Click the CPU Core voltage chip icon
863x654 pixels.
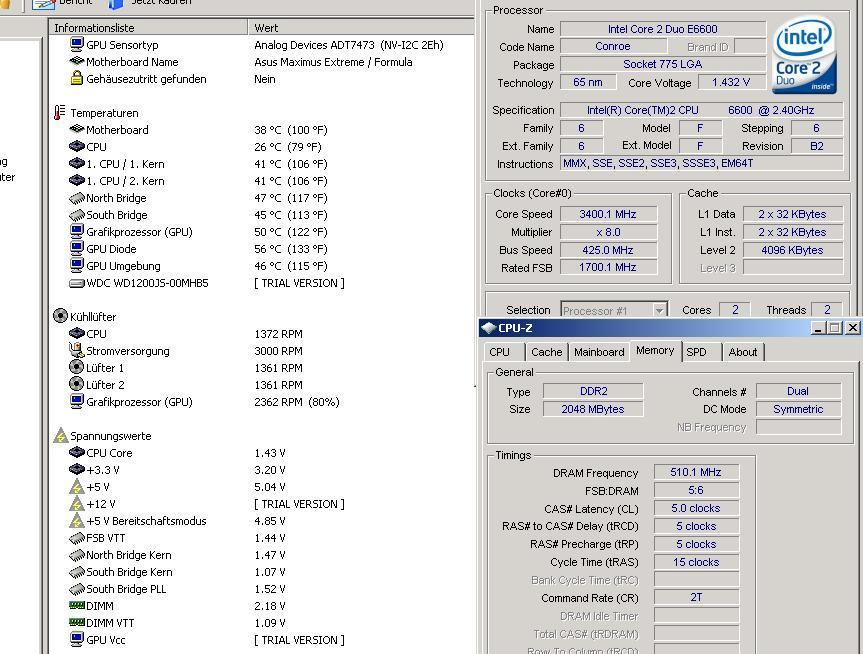tap(77, 453)
